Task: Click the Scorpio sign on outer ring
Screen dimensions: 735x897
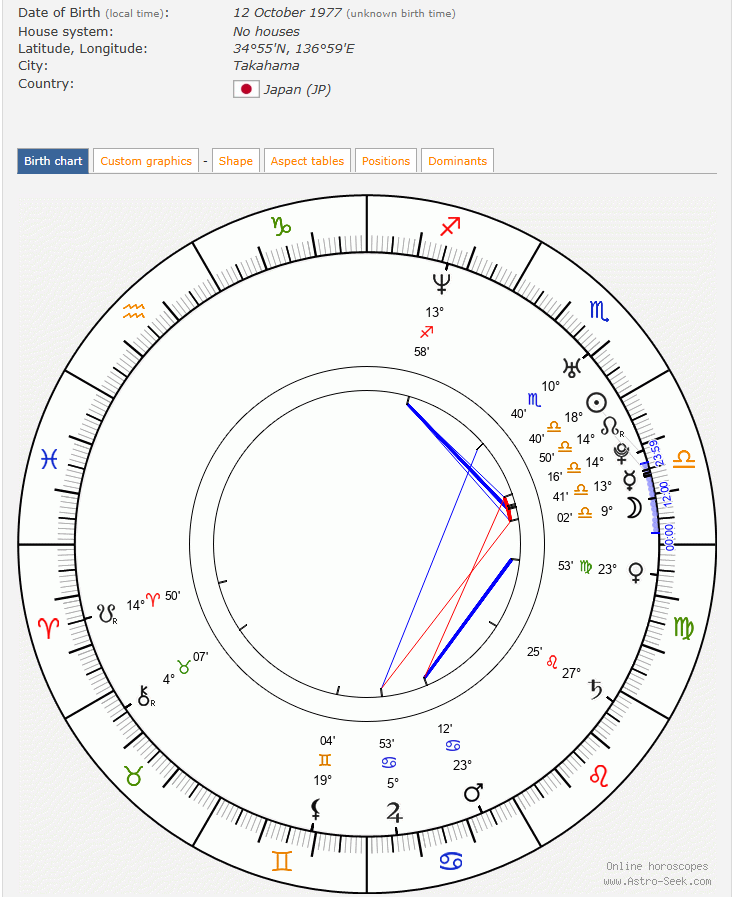Action: 599,311
